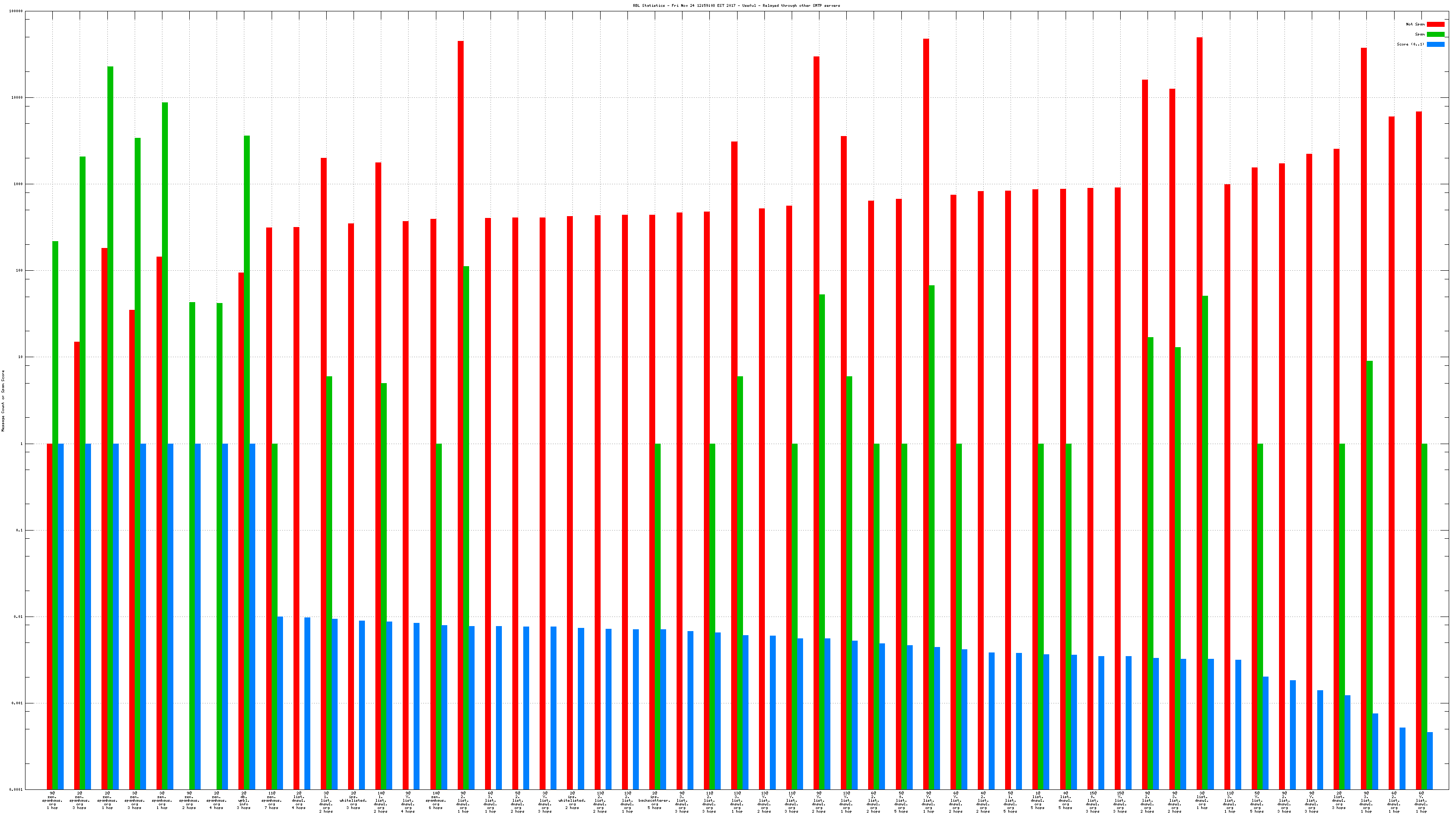Select the Score (0..1) legend text
Screen dimensions: 1456x819
point(1410,44)
